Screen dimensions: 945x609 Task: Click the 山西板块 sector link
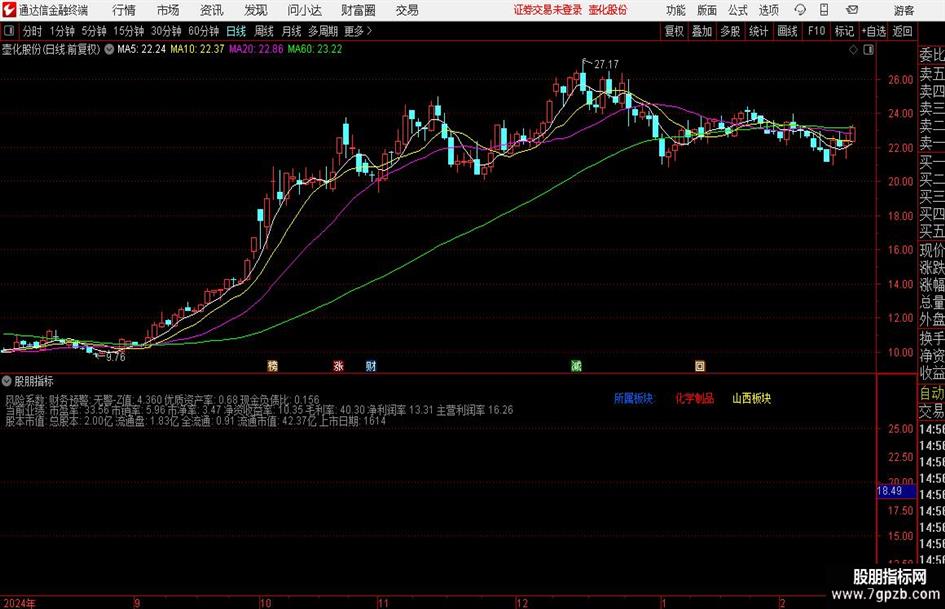click(752, 398)
